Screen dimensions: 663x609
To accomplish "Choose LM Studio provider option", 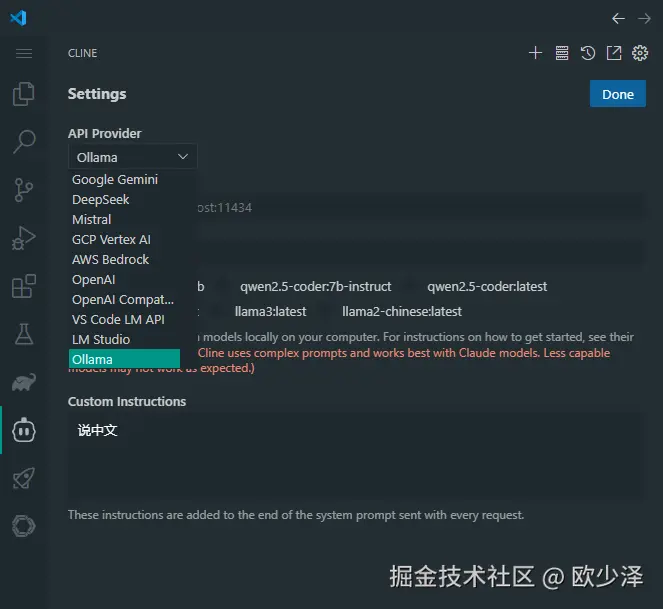I will (x=124, y=339).
